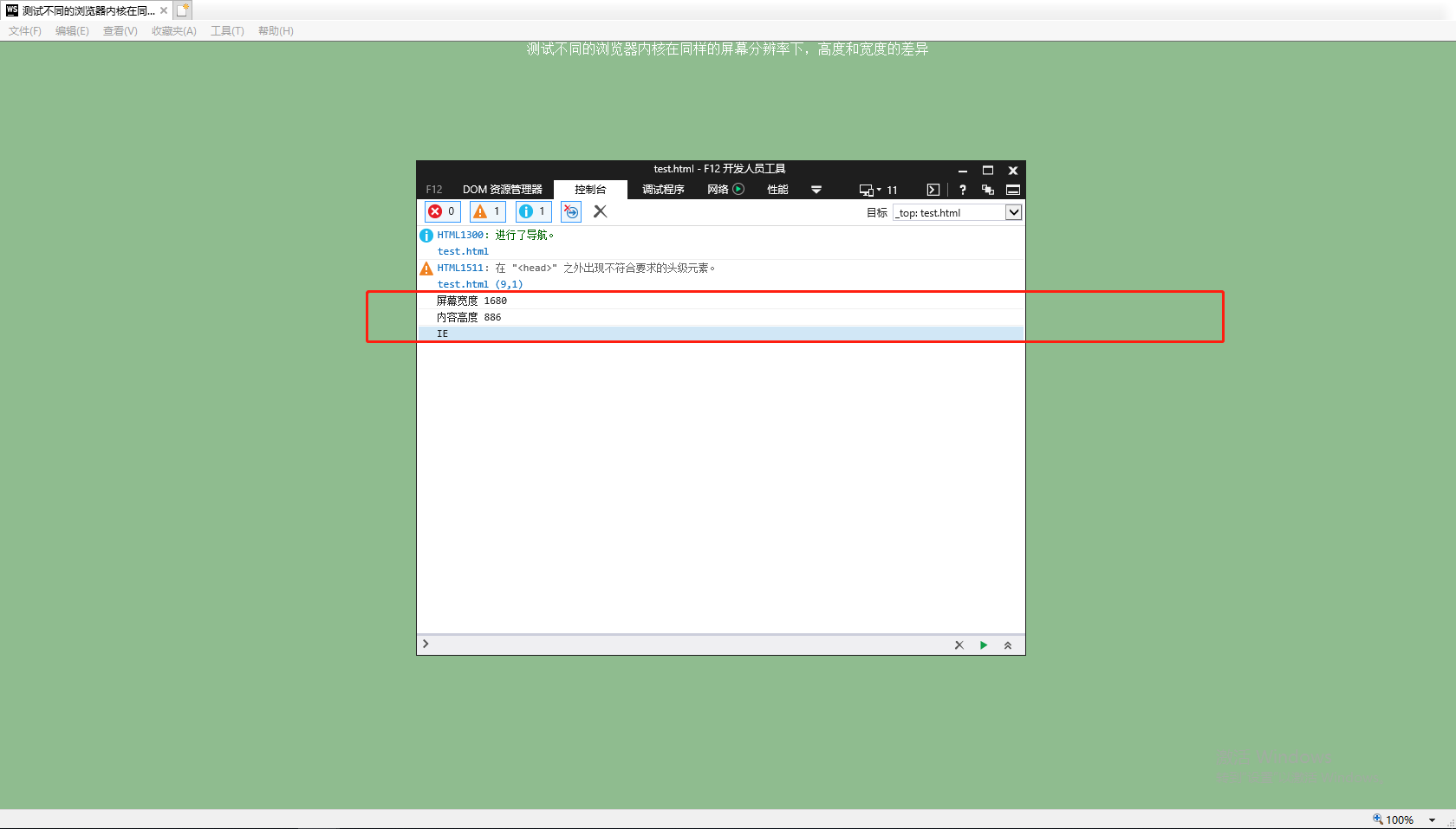Click the clear-on-navigate icon in the console toolbar

pos(571,211)
